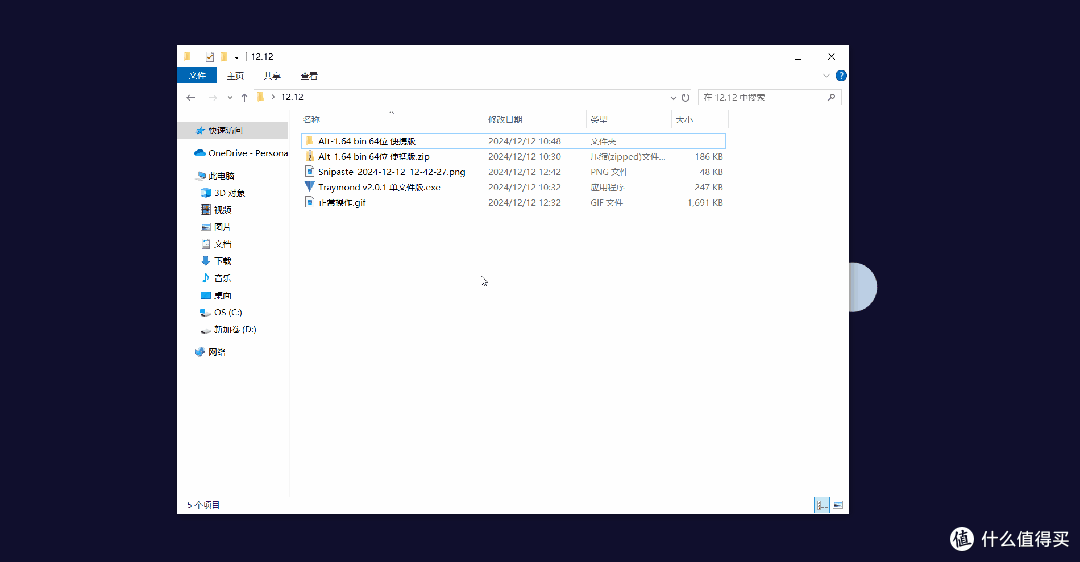Click the magnifier search icon
The image size is (1080, 562).
pyautogui.click(x=831, y=98)
